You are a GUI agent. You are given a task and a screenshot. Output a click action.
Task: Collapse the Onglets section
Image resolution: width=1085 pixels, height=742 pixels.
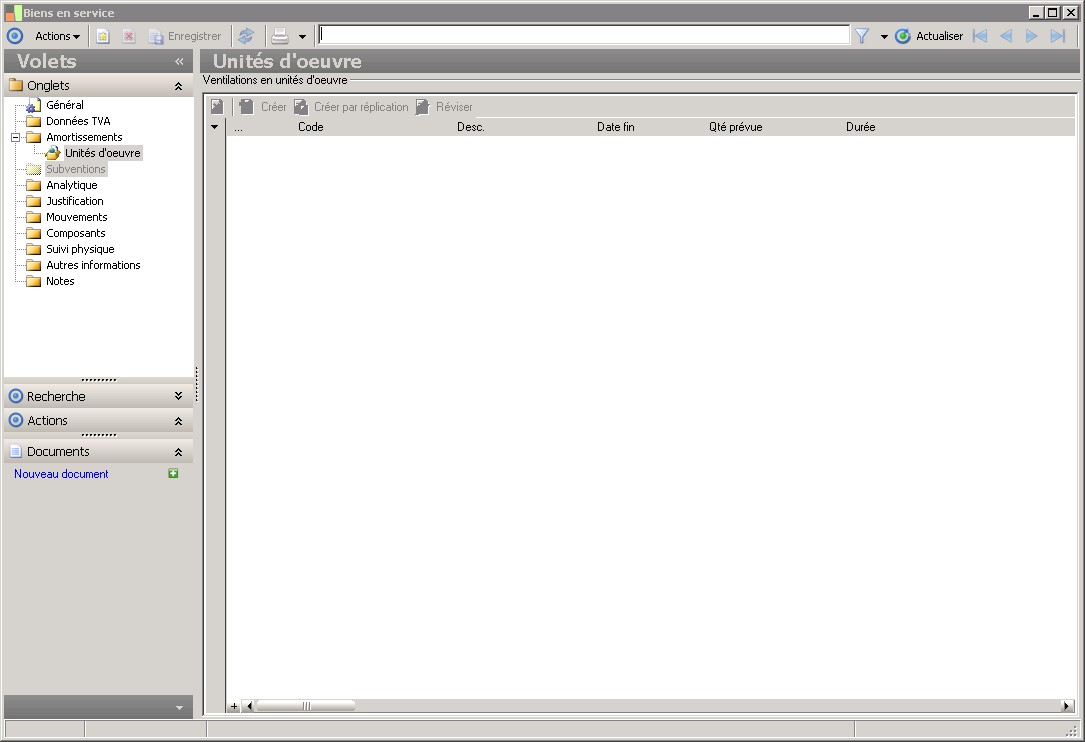click(x=178, y=87)
